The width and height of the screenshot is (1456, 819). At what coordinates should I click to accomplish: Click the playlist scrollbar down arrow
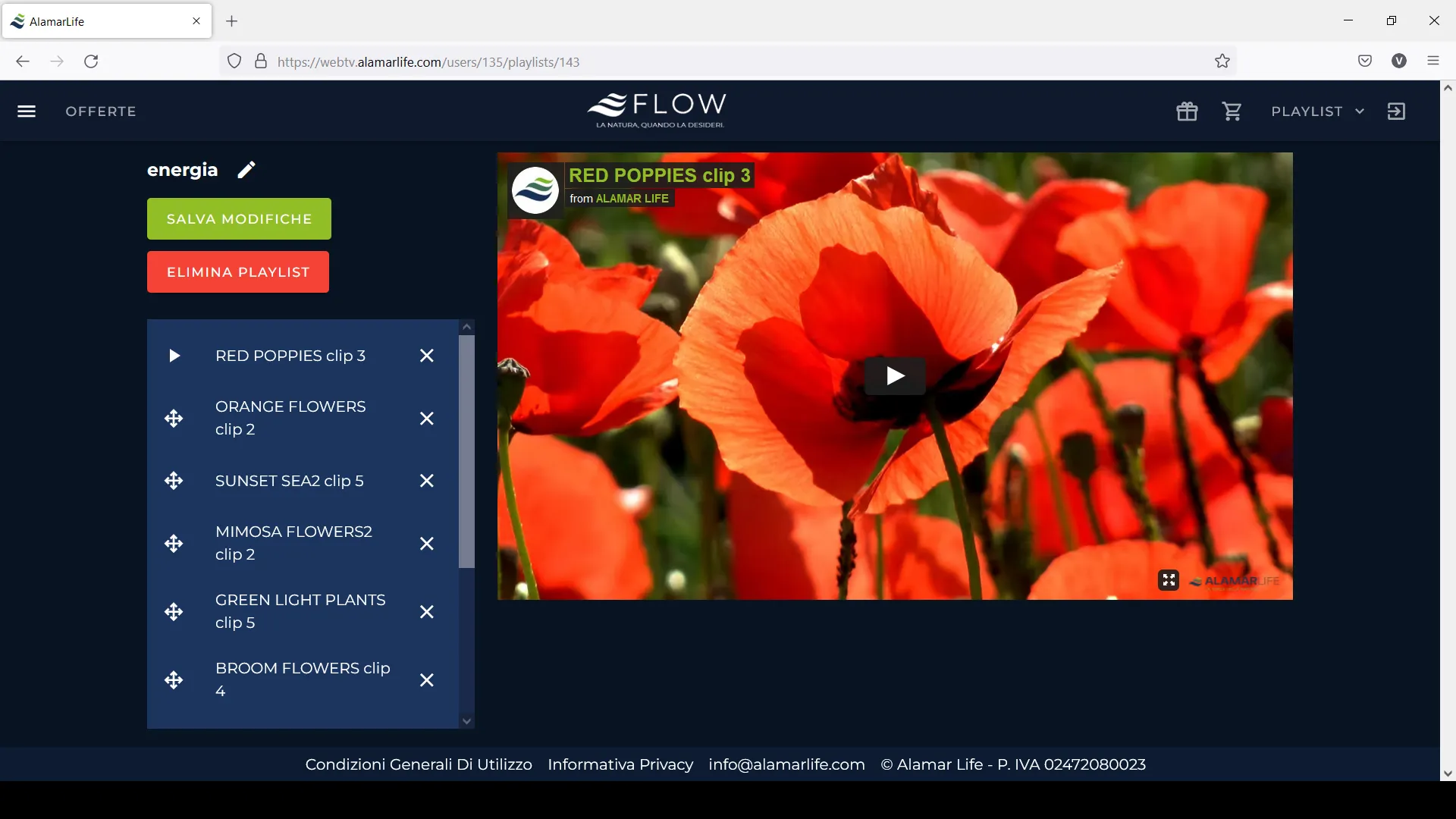(x=467, y=721)
